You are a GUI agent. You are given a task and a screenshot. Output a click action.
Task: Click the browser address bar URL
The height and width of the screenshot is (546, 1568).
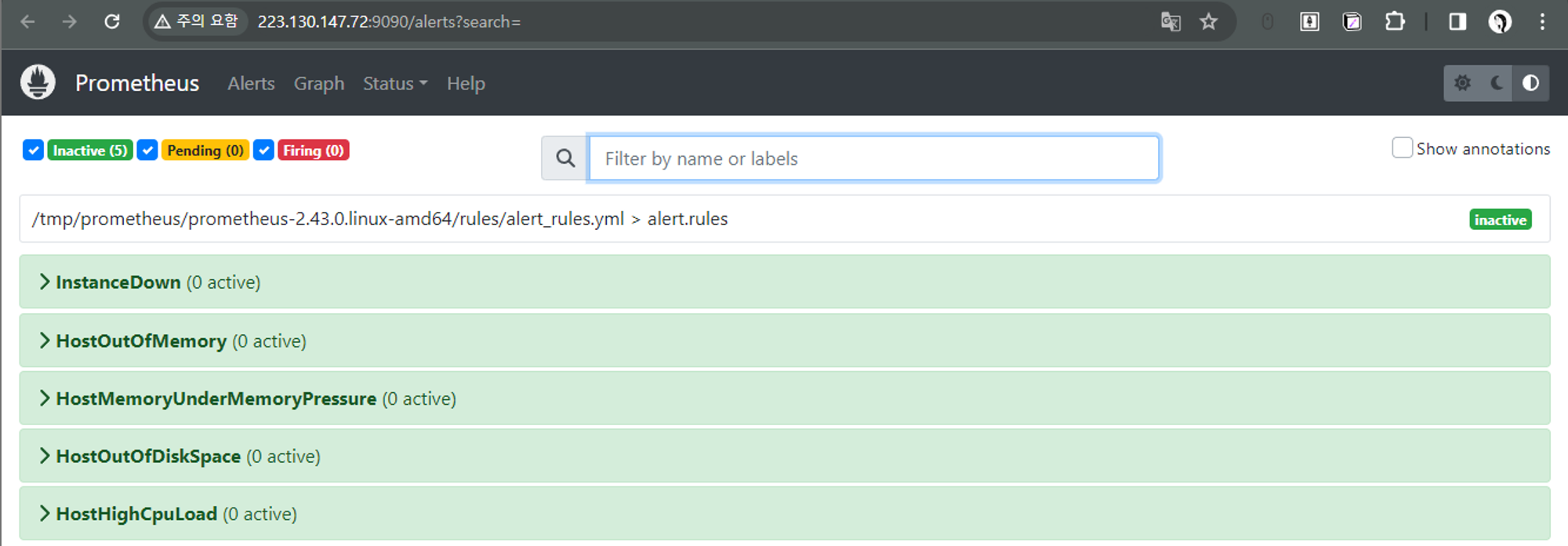click(389, 22)
